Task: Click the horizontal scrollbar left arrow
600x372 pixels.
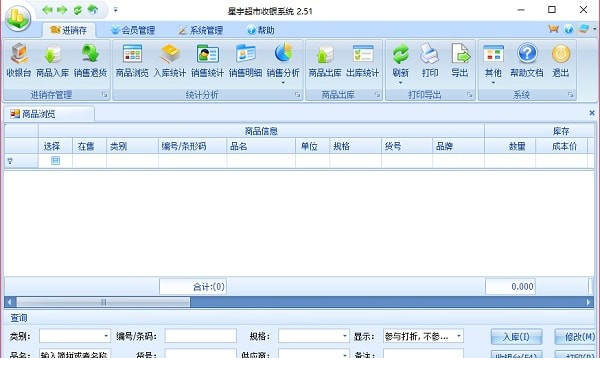Action: pyautogui.click(x=10, y=302)
